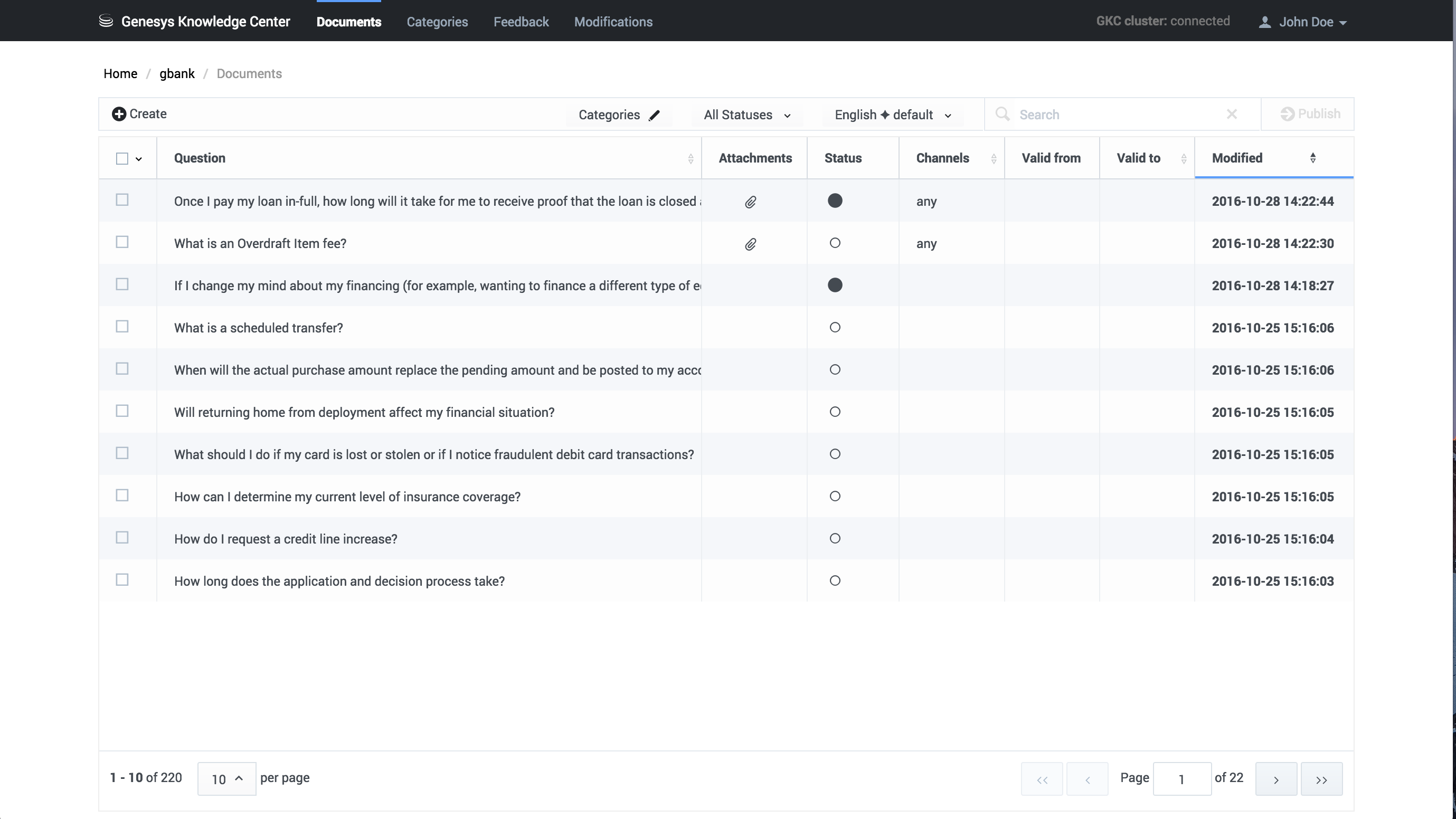The width and height of the screenshot is (1456, 819).
Task: Open attachment paperclip for Overdraft Item fee
Action: [x=750, y=244]
